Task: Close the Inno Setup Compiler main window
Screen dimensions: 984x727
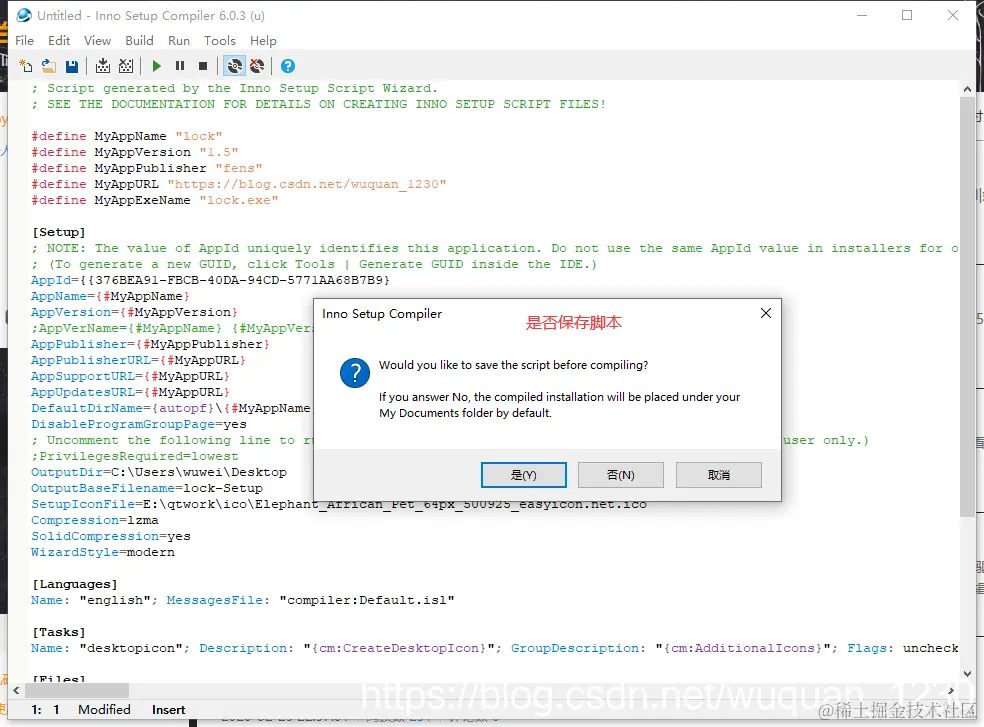Action: pos(953,15)
